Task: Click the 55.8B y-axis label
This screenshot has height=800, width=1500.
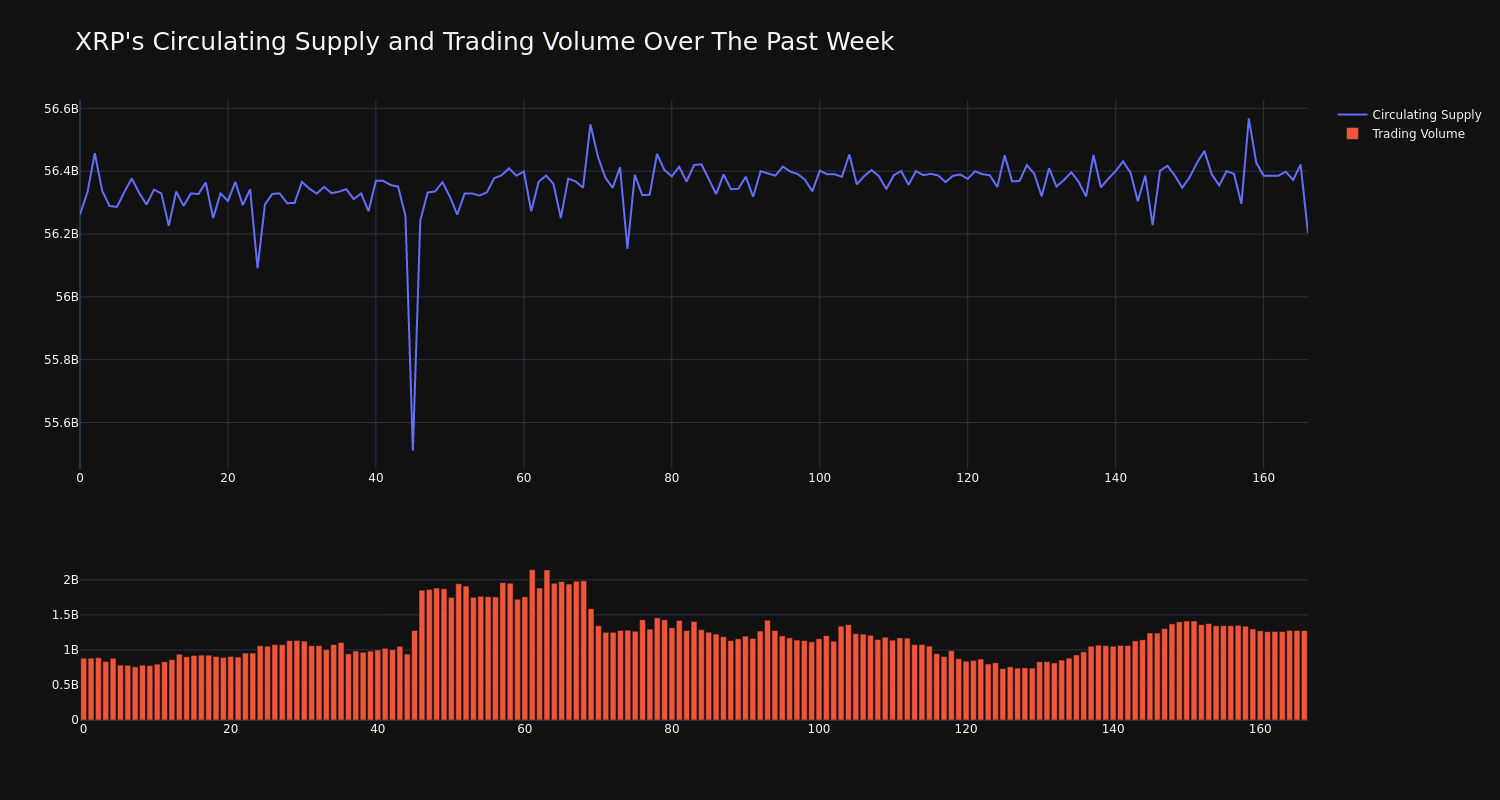Action: pyautogui.click(x=61, y=360)
